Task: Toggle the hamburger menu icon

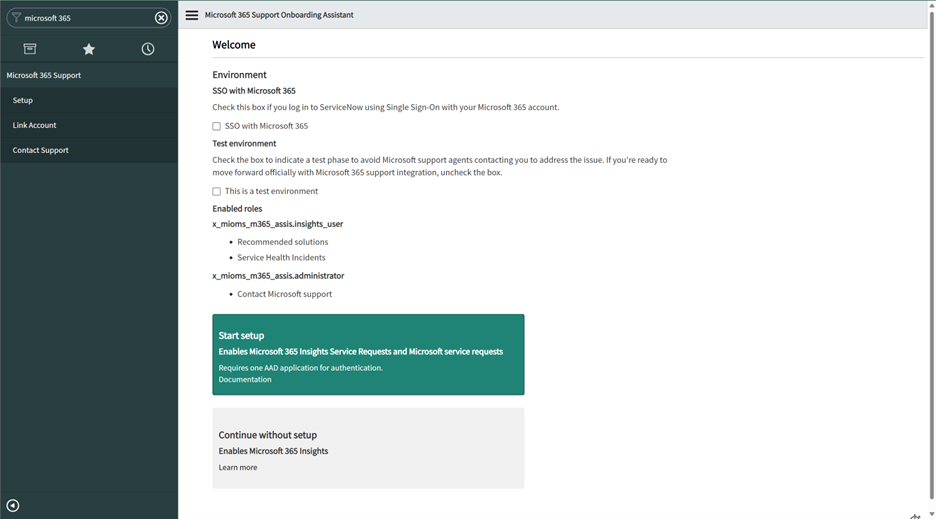Action: point(192,15)
